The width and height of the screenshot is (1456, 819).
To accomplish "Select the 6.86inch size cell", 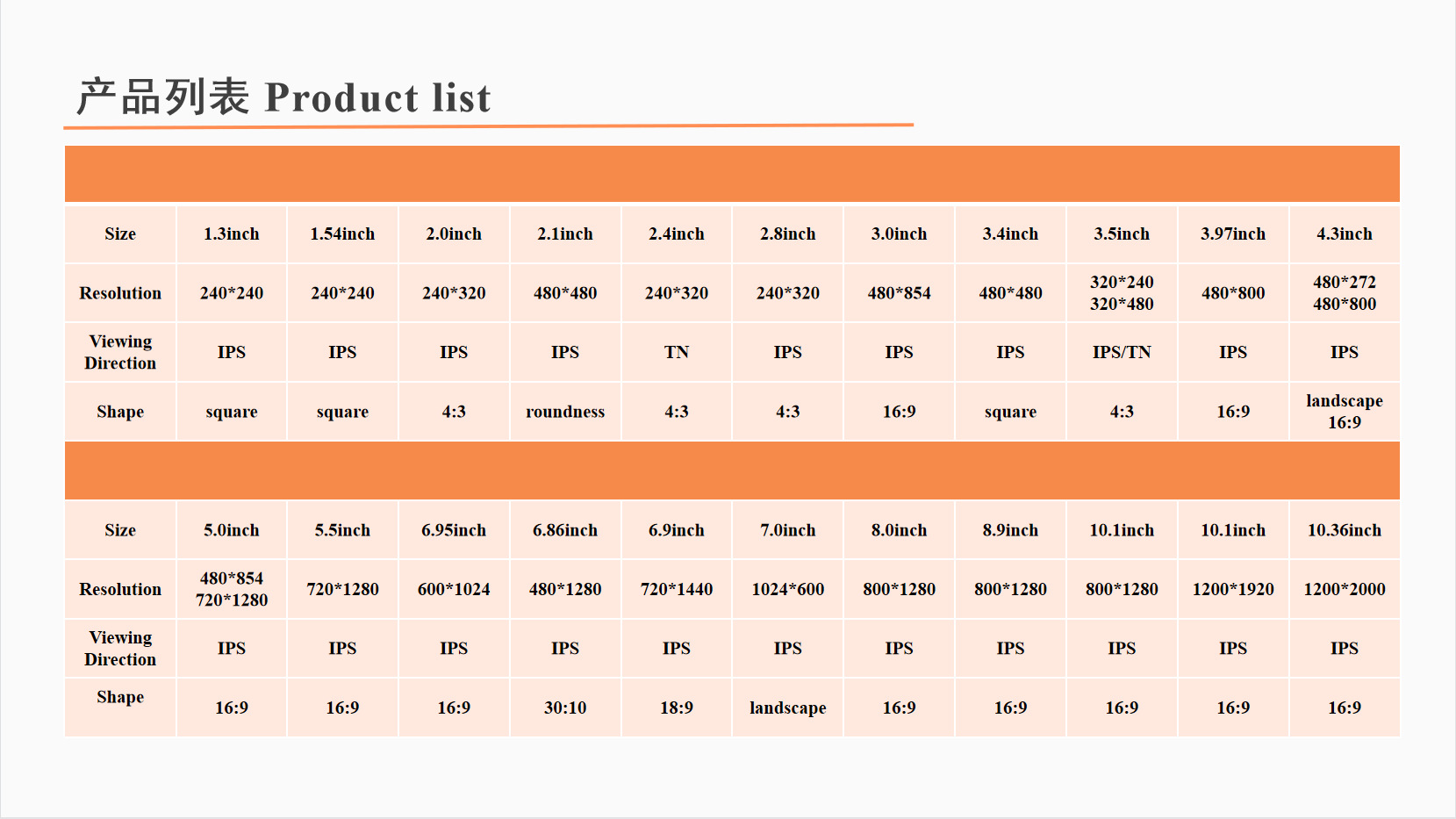I will point(565,530).
